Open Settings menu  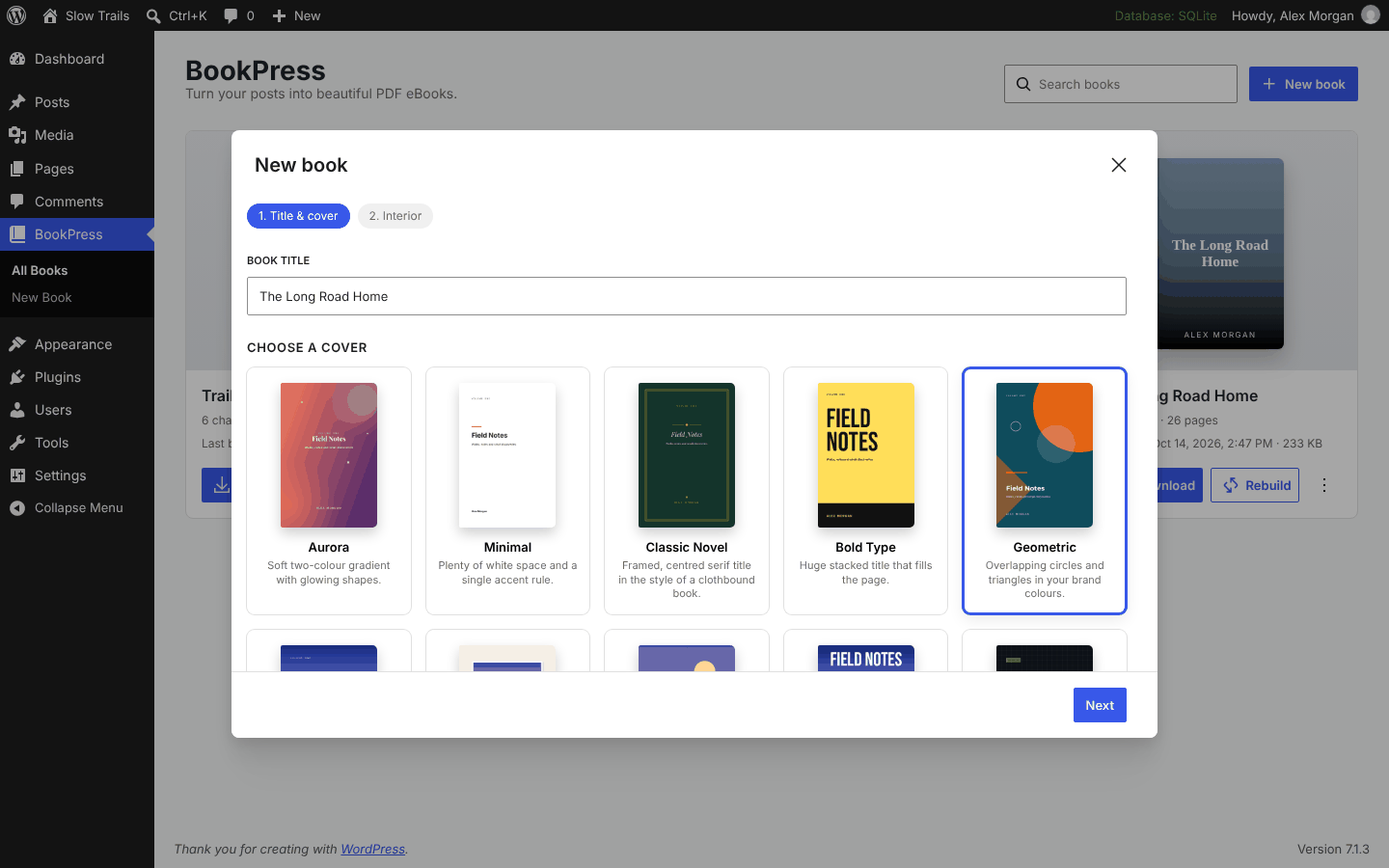[x=77, y=475]
